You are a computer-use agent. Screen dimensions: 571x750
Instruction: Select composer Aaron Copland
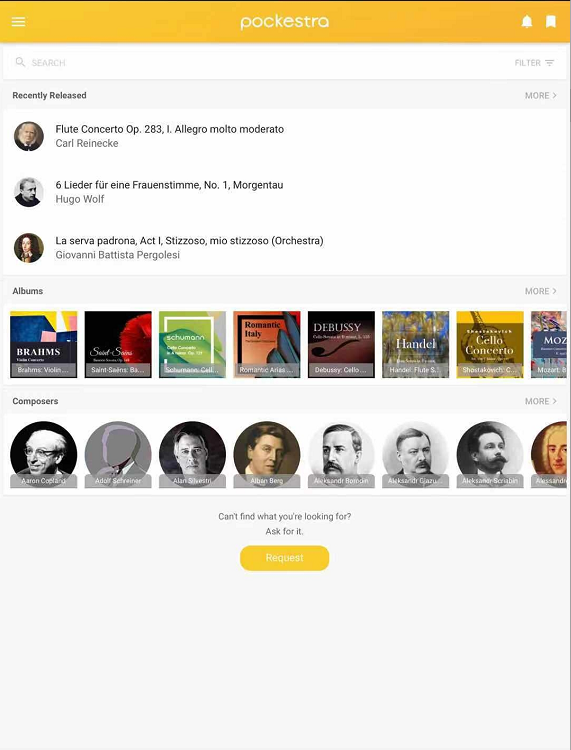(44, 454)
